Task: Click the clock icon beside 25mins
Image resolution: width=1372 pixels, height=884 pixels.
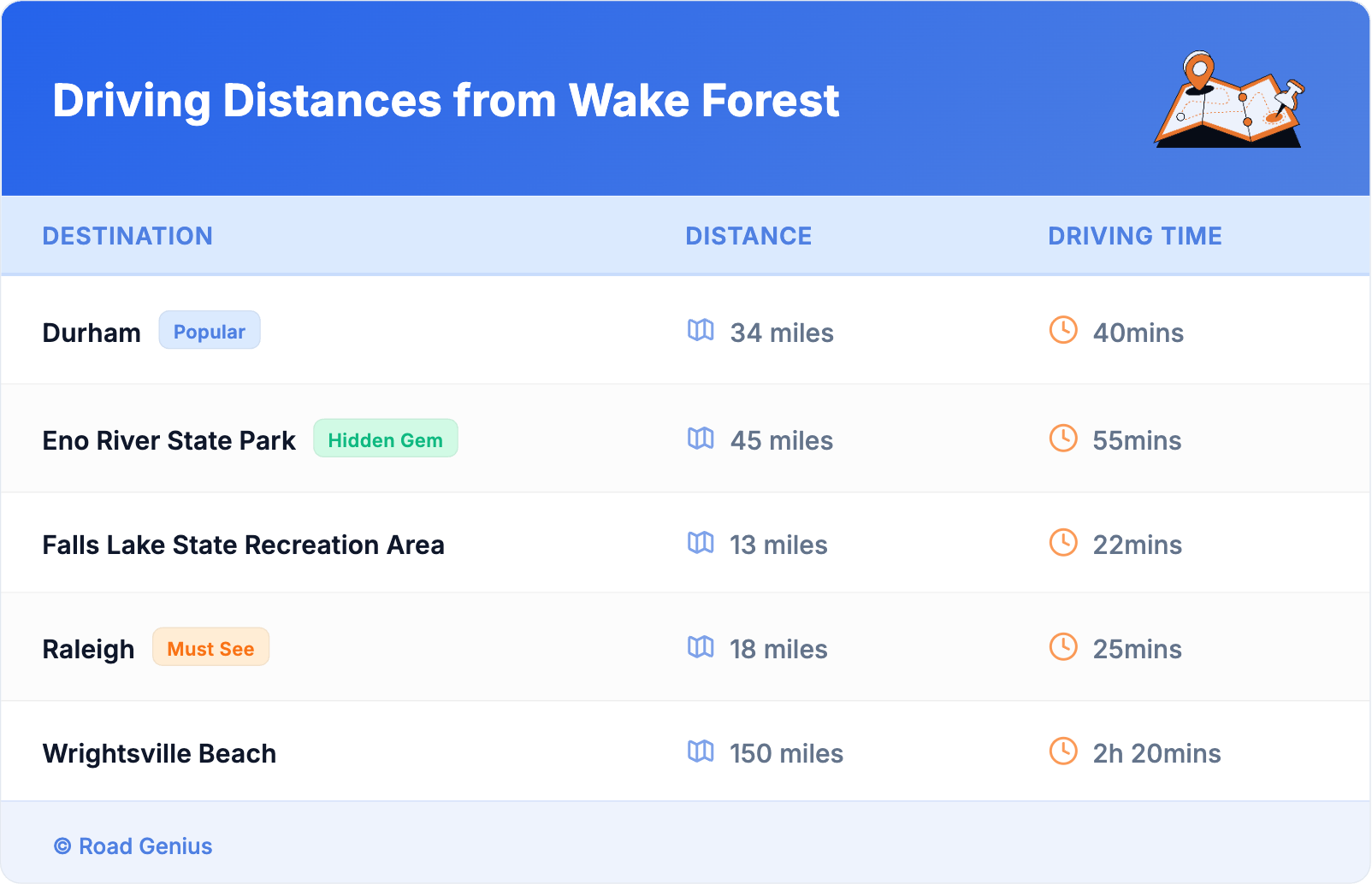Action: [x=1063, y=647]
